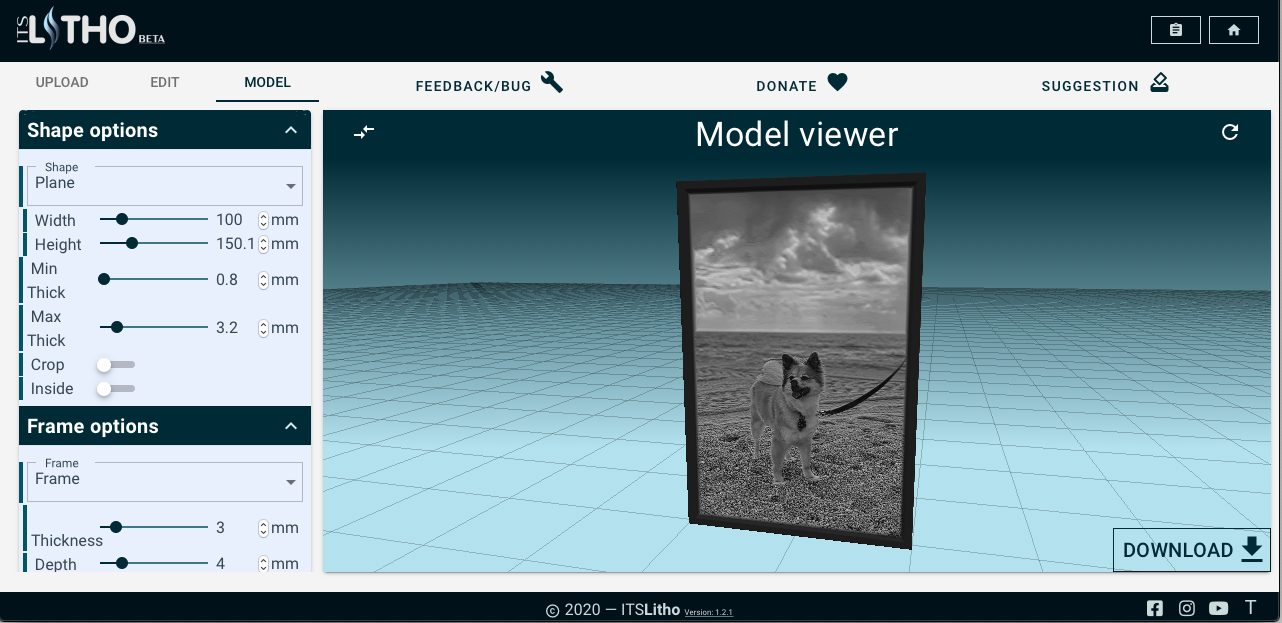Click the Width stepper arrows
Screen dimensions: 1282x623
[263, 220]
